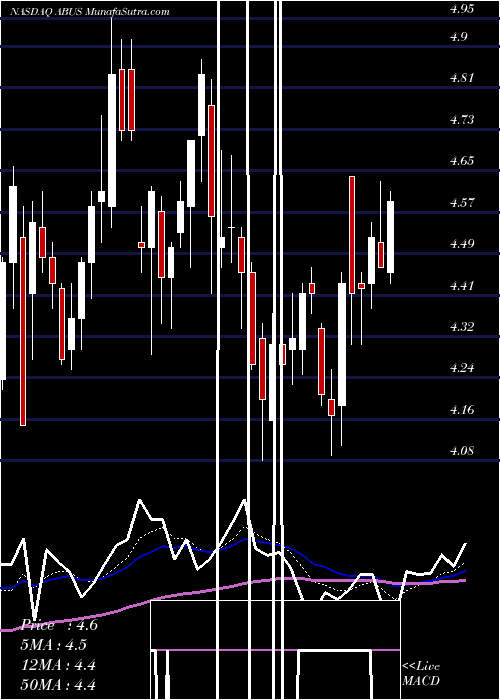This screenshot has height=700, width=500.
Task: Click the 4.9 price axis label
Action: [x=460, y=36]
